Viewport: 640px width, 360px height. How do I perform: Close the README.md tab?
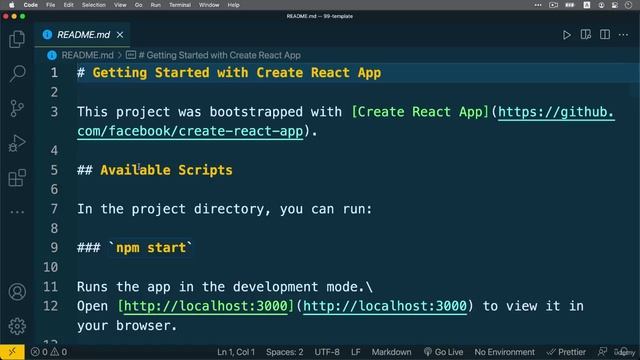[120, 35]
